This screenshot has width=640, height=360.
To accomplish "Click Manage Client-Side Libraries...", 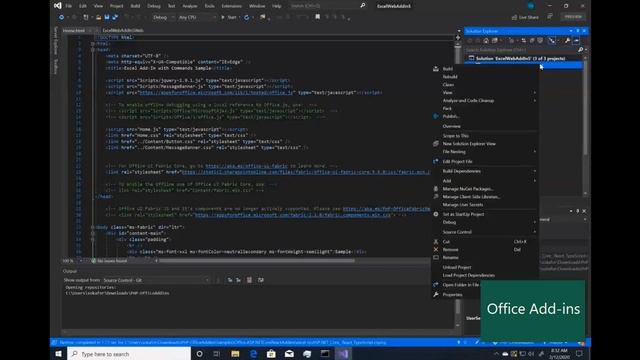I will pos(471,197).
